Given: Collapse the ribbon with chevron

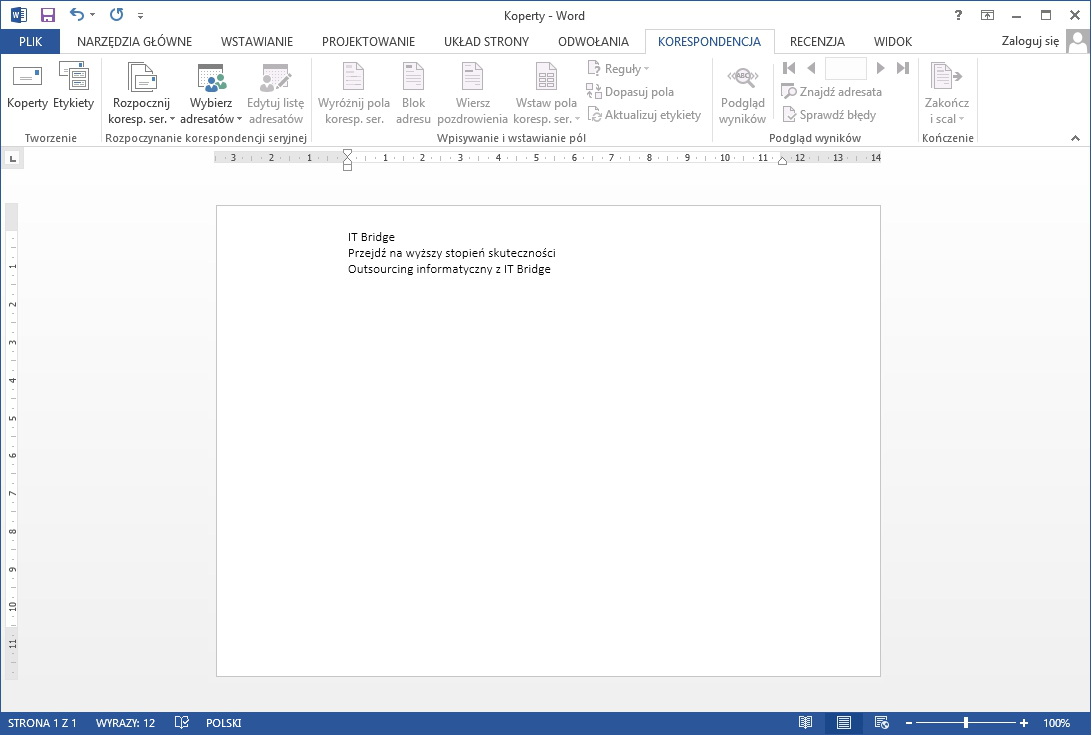Looking at the screenshot, I should tap(1075, 139).
